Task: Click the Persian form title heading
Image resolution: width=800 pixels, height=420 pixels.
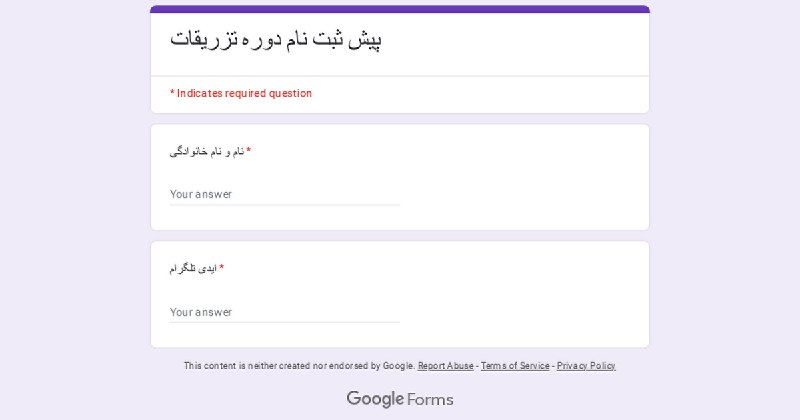Action: point(276,39)
